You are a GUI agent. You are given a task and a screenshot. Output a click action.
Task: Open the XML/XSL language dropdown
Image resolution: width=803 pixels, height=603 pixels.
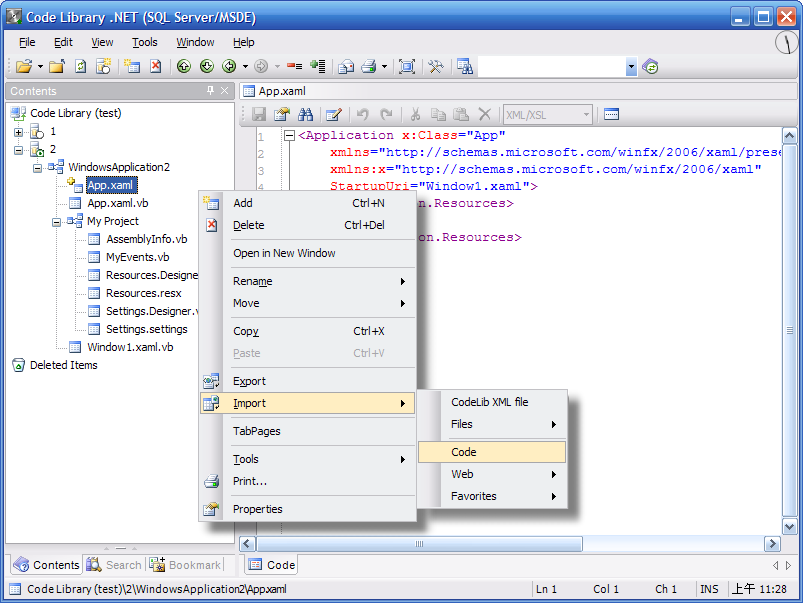[586, 115]
